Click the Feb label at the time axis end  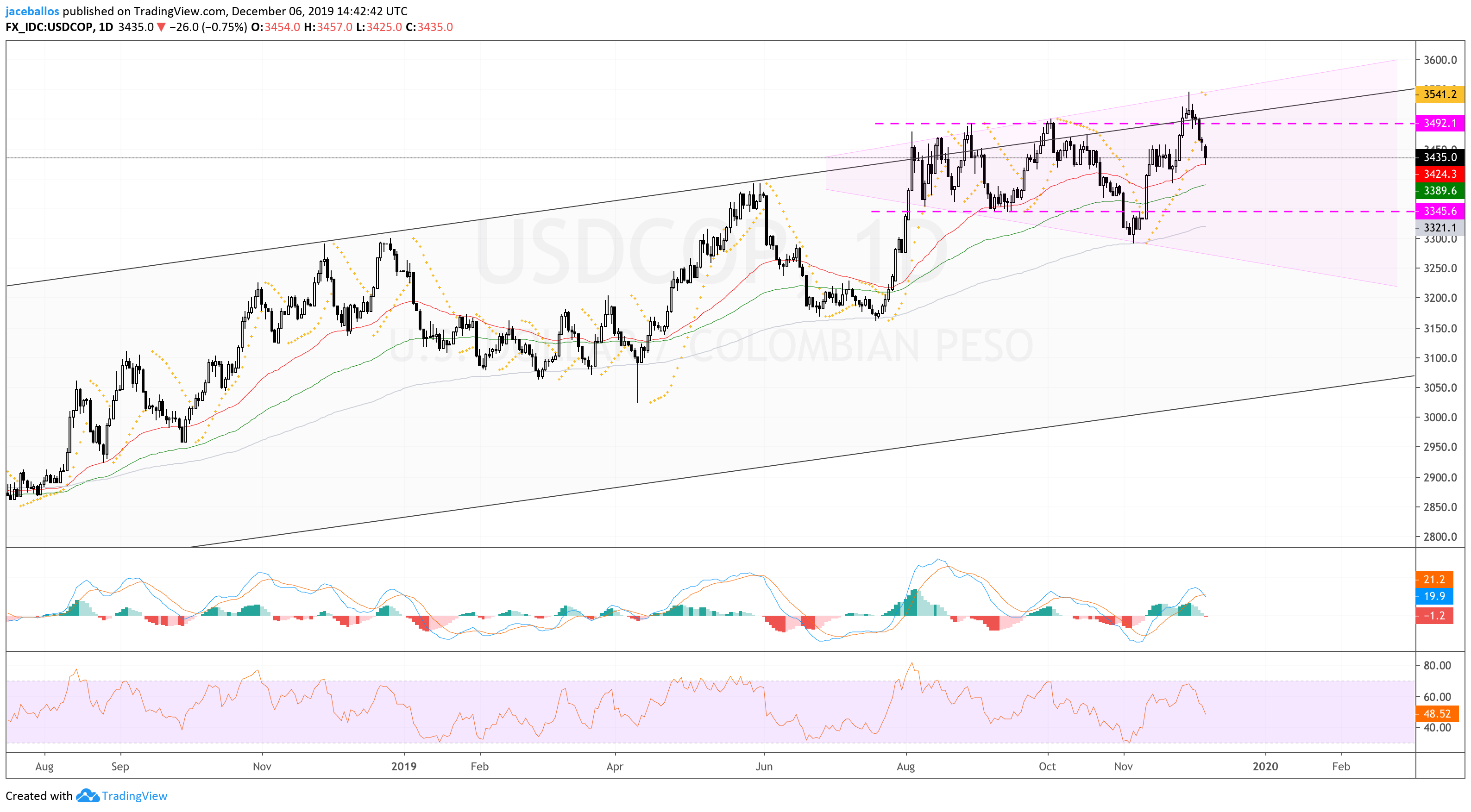click(x=1341, y=766)
